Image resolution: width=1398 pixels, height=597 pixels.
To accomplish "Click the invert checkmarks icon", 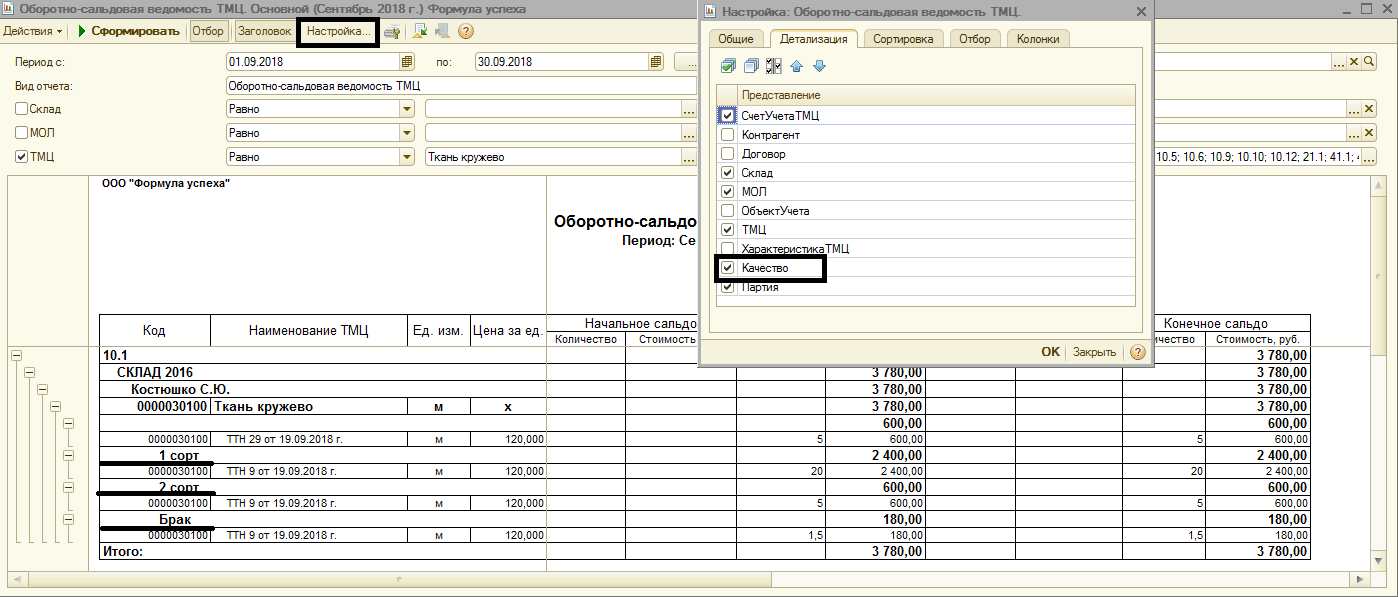I will point(774,66).
